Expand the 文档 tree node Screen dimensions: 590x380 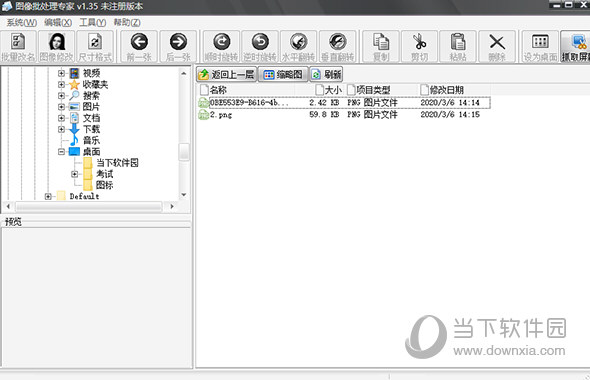pos(61,118)
